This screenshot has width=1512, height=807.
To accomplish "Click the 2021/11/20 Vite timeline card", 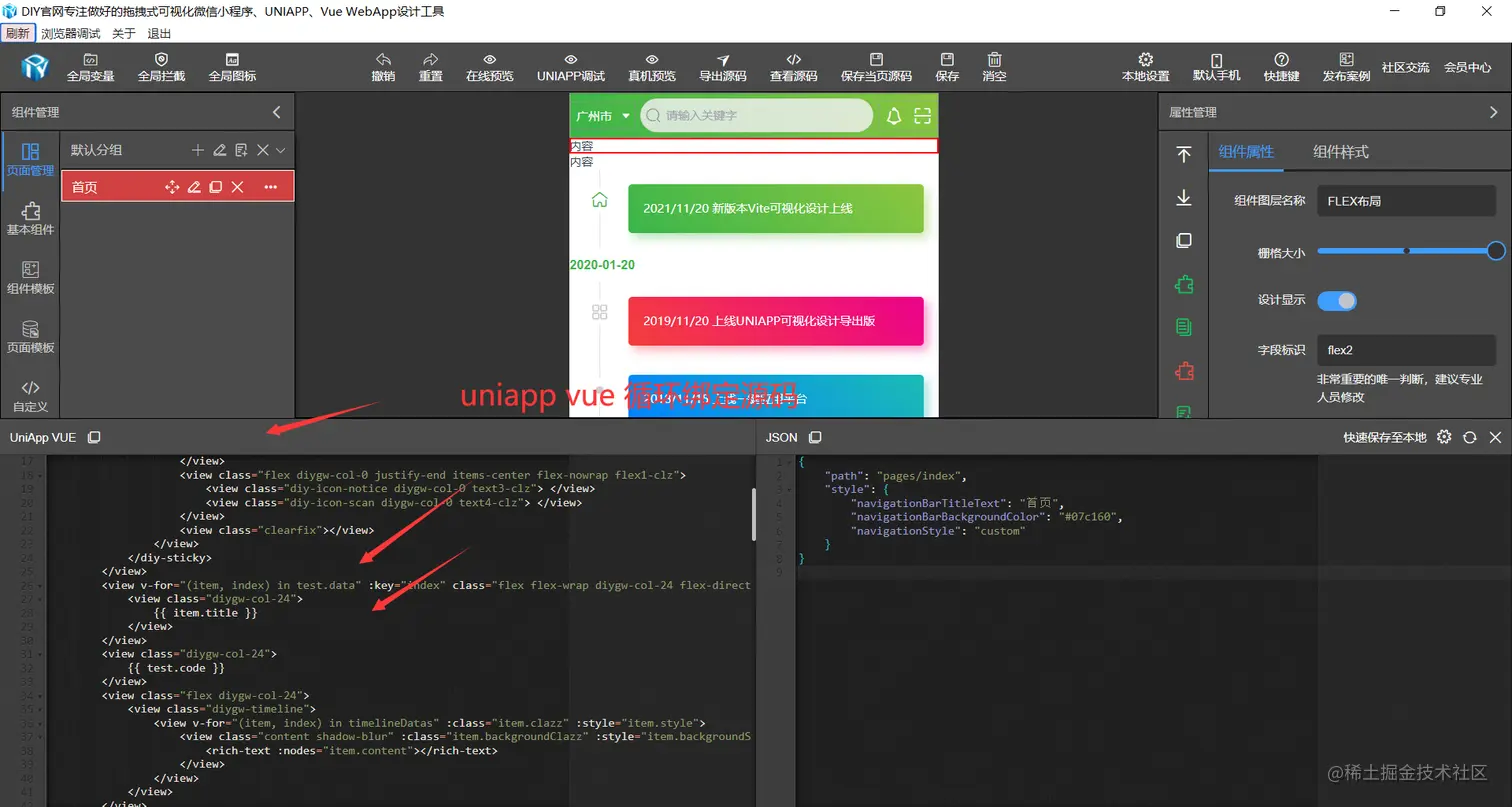I will click(776, 208).
